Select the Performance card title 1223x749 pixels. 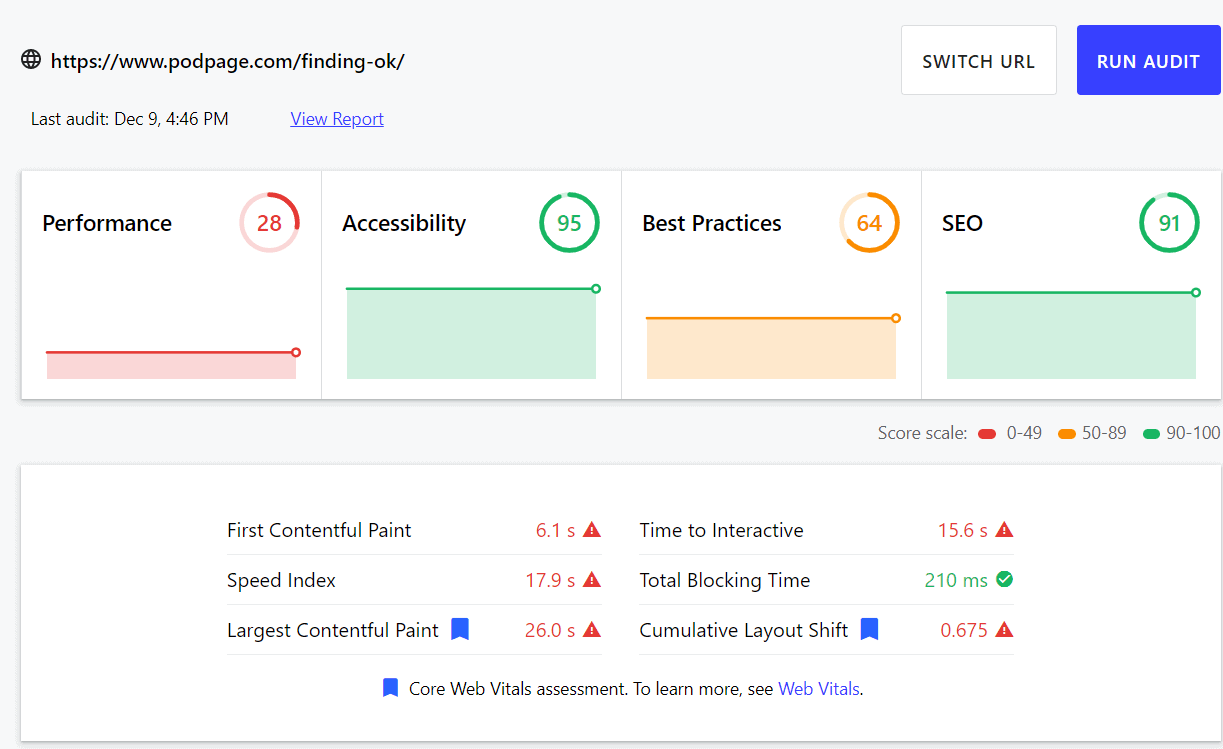tap(107, 223)
